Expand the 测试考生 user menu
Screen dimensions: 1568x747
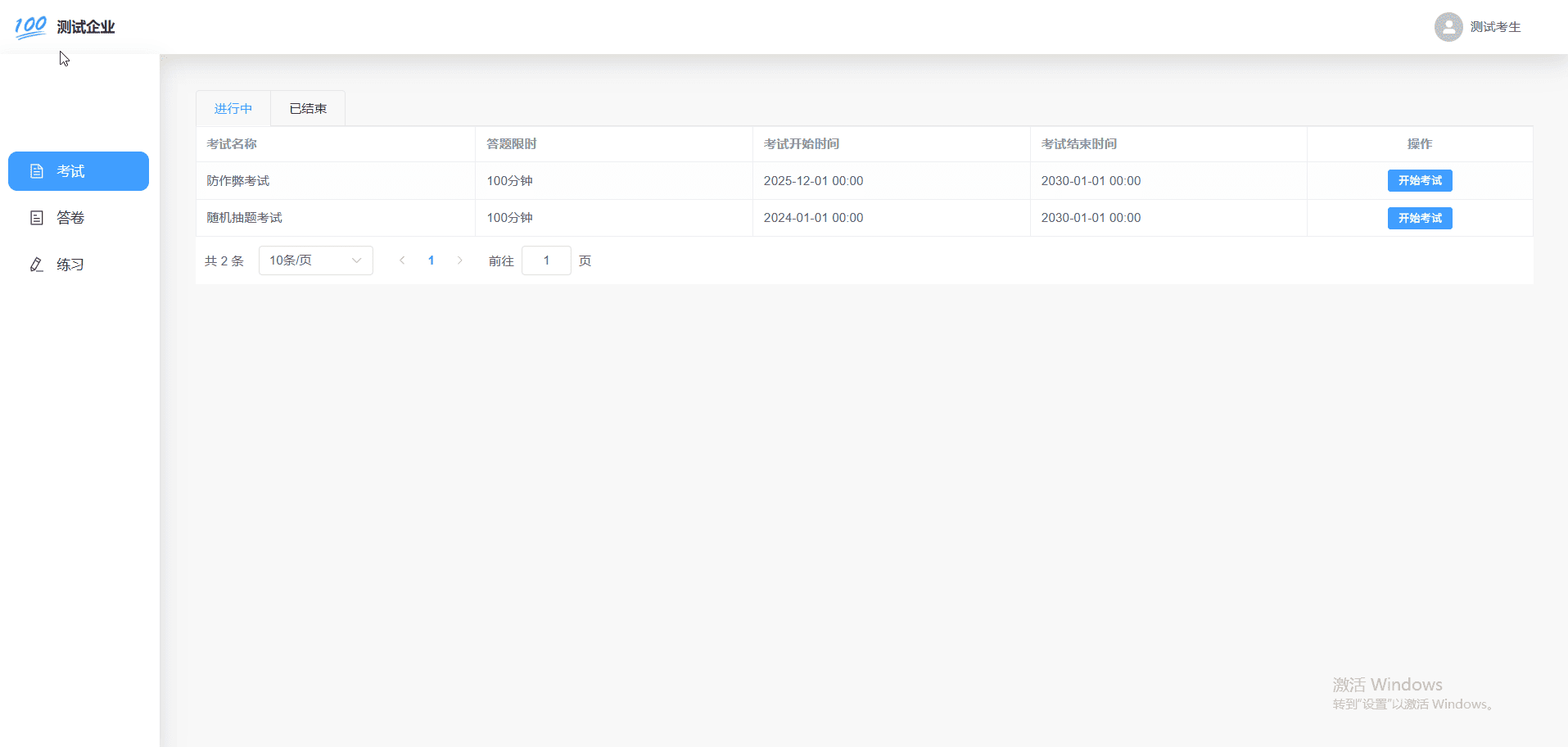1494,27
